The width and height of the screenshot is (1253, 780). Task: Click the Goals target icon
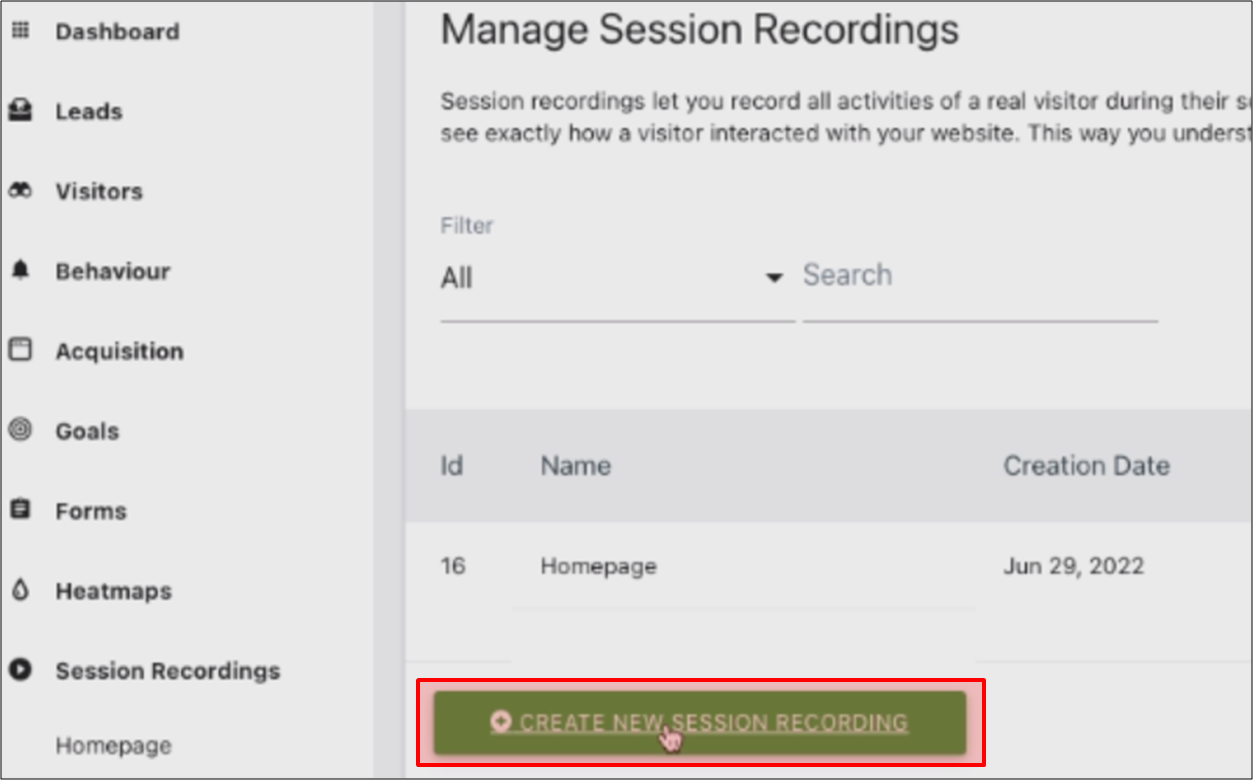[20, 430]
